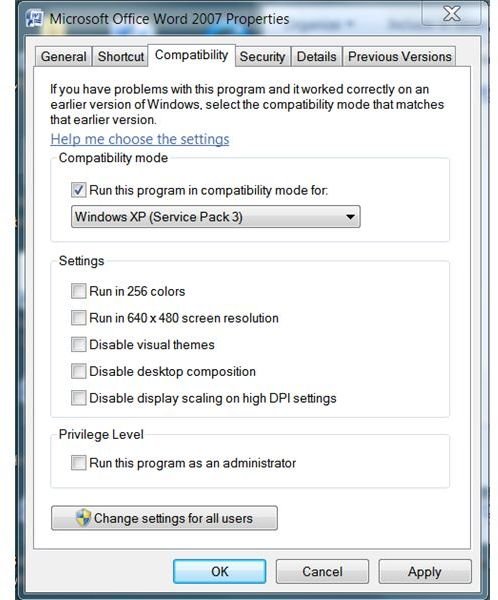Check Disable display scaling on high DPI
The height and width of the screenshot is (600, 498).
click(x=78, y=398)
